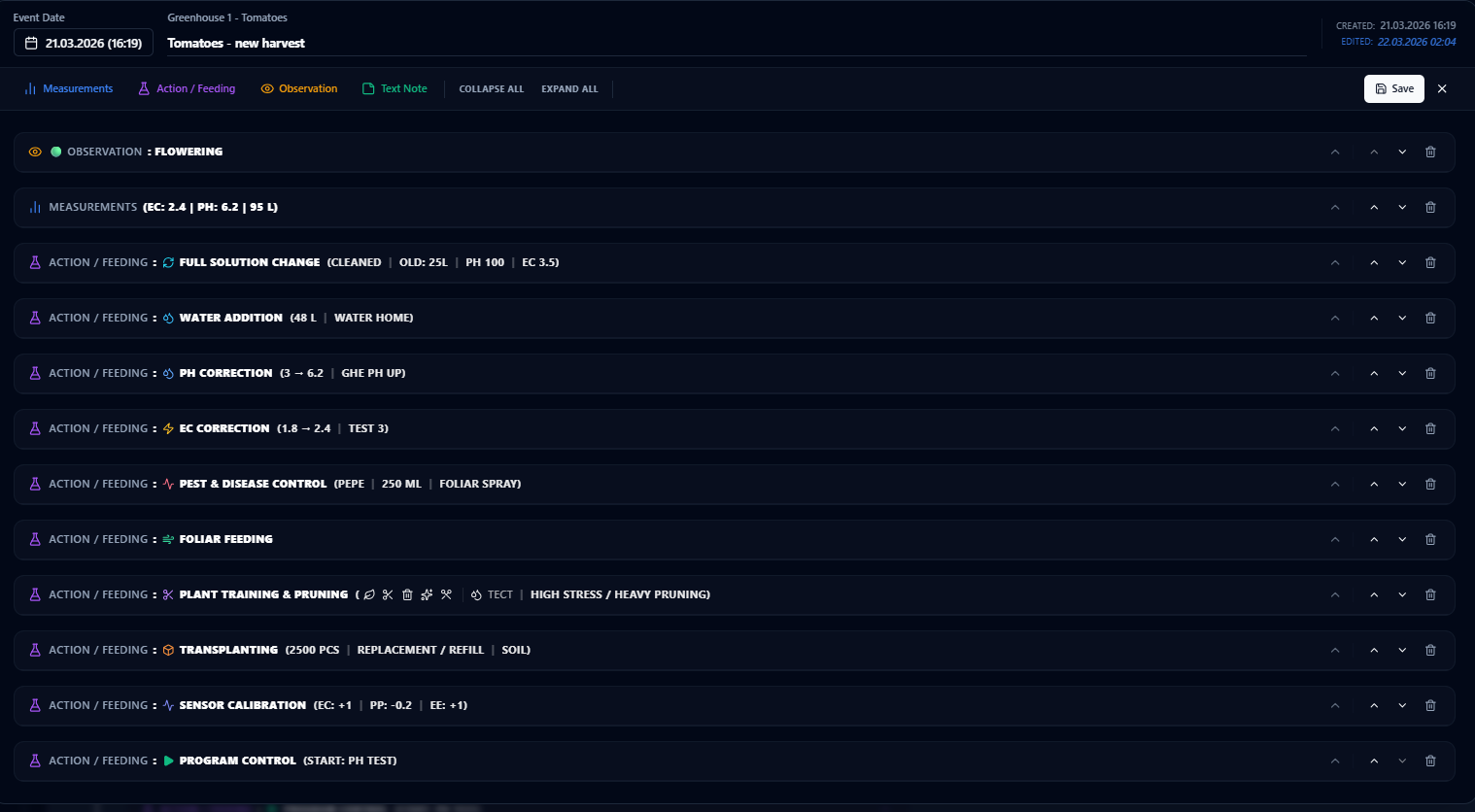
Task: Open the Event Date picker
Action: point(84,43)
